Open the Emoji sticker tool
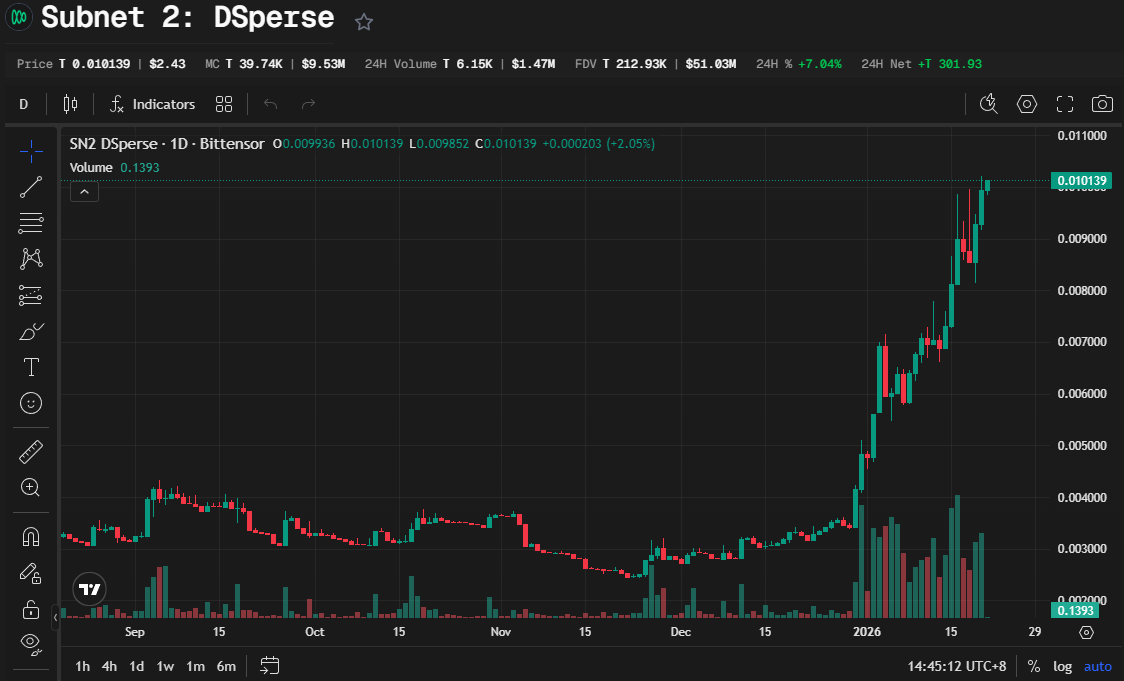Image resolution: width=1124 pixels, height=681 pixels. (x=31, y=403)
